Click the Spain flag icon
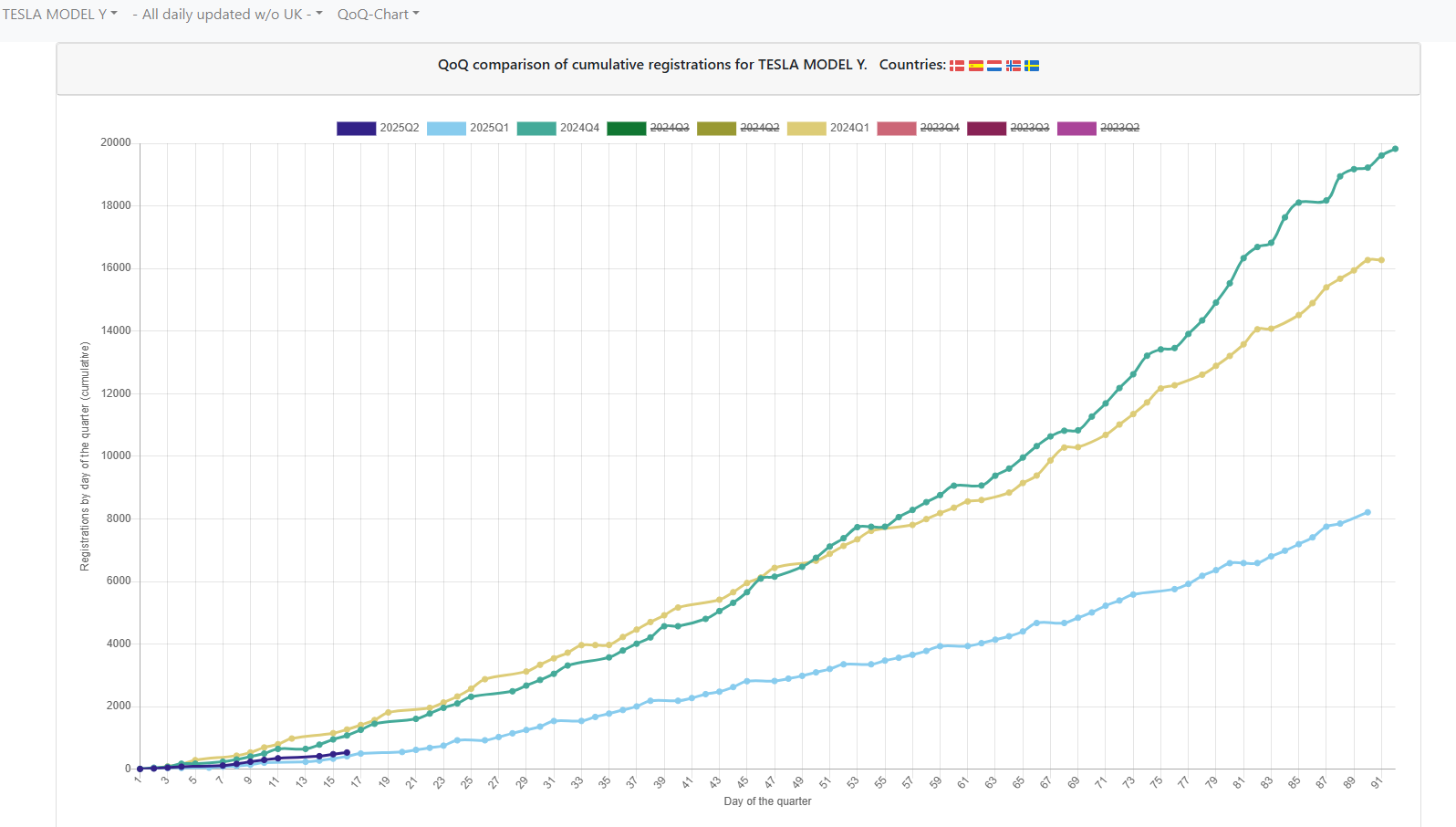The image size is (1456, 827). coord(976,66)
